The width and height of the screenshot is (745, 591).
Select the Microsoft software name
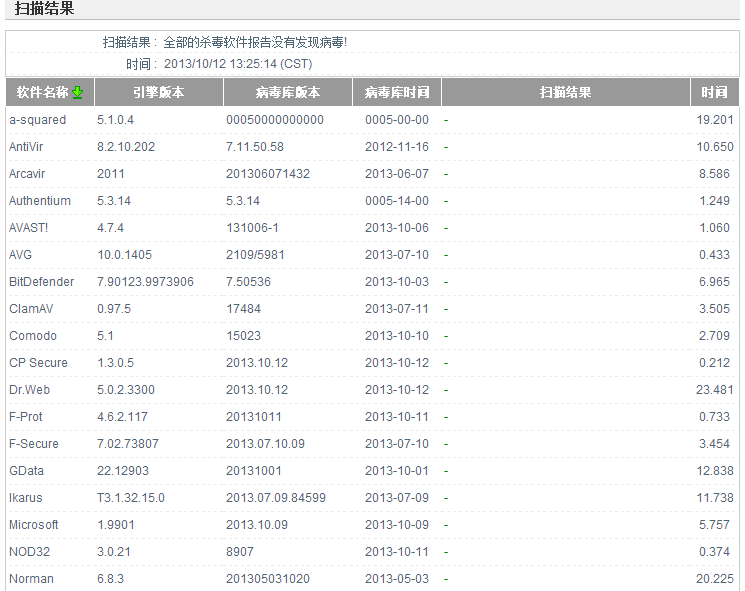tap(34, 525)
